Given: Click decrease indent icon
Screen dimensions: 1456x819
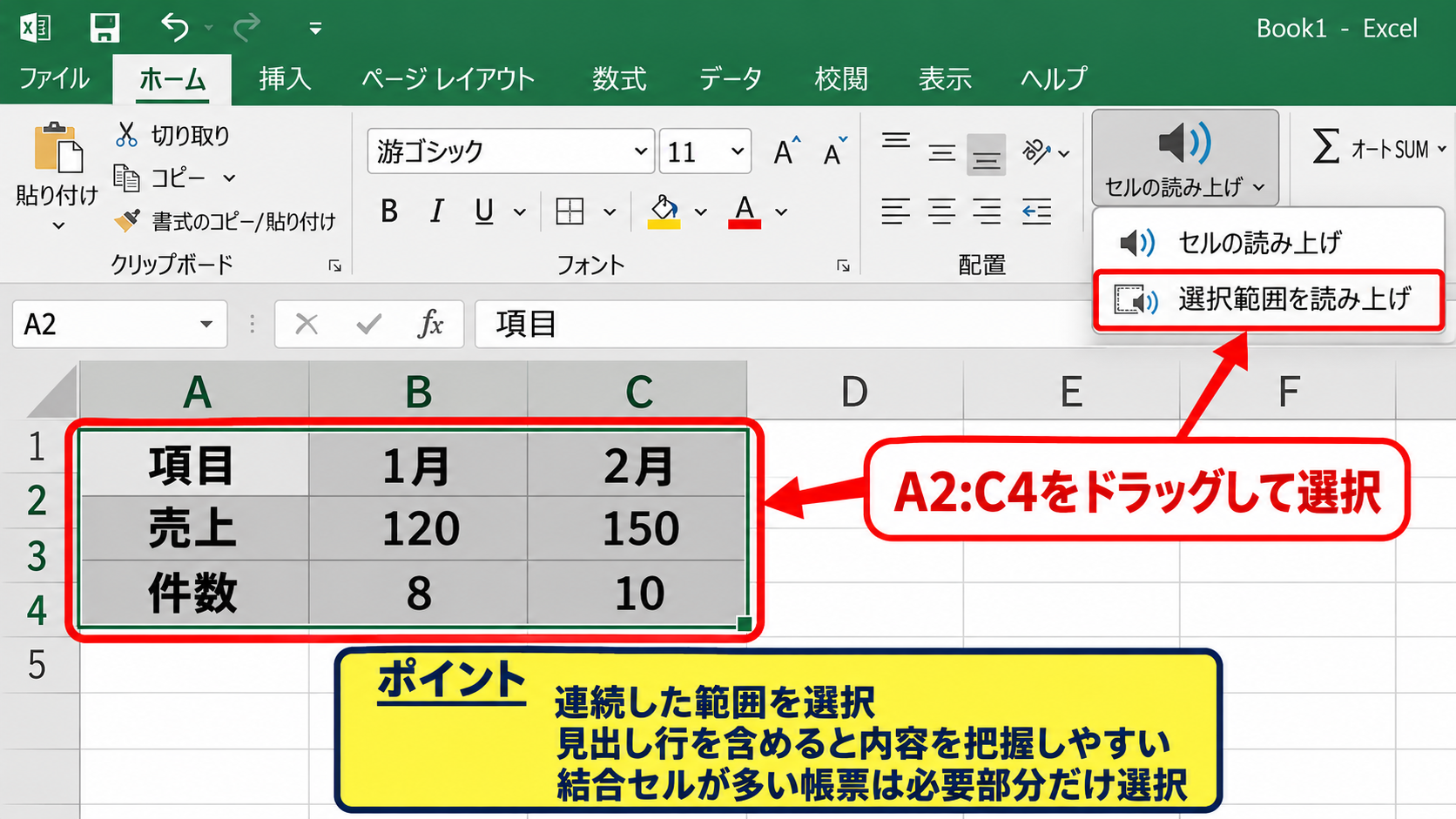Looking at the screenshot, I should tap(1036, 211).
